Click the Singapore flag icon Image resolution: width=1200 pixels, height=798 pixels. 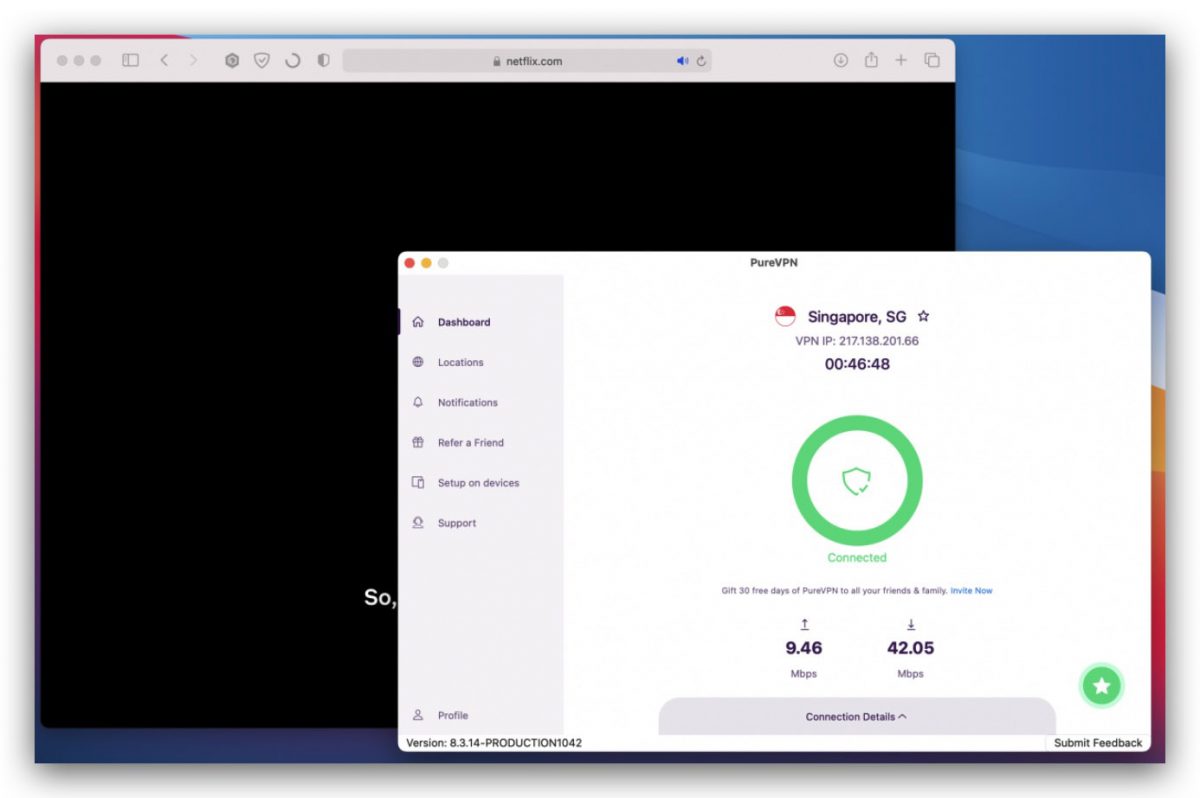coord(785,316)
